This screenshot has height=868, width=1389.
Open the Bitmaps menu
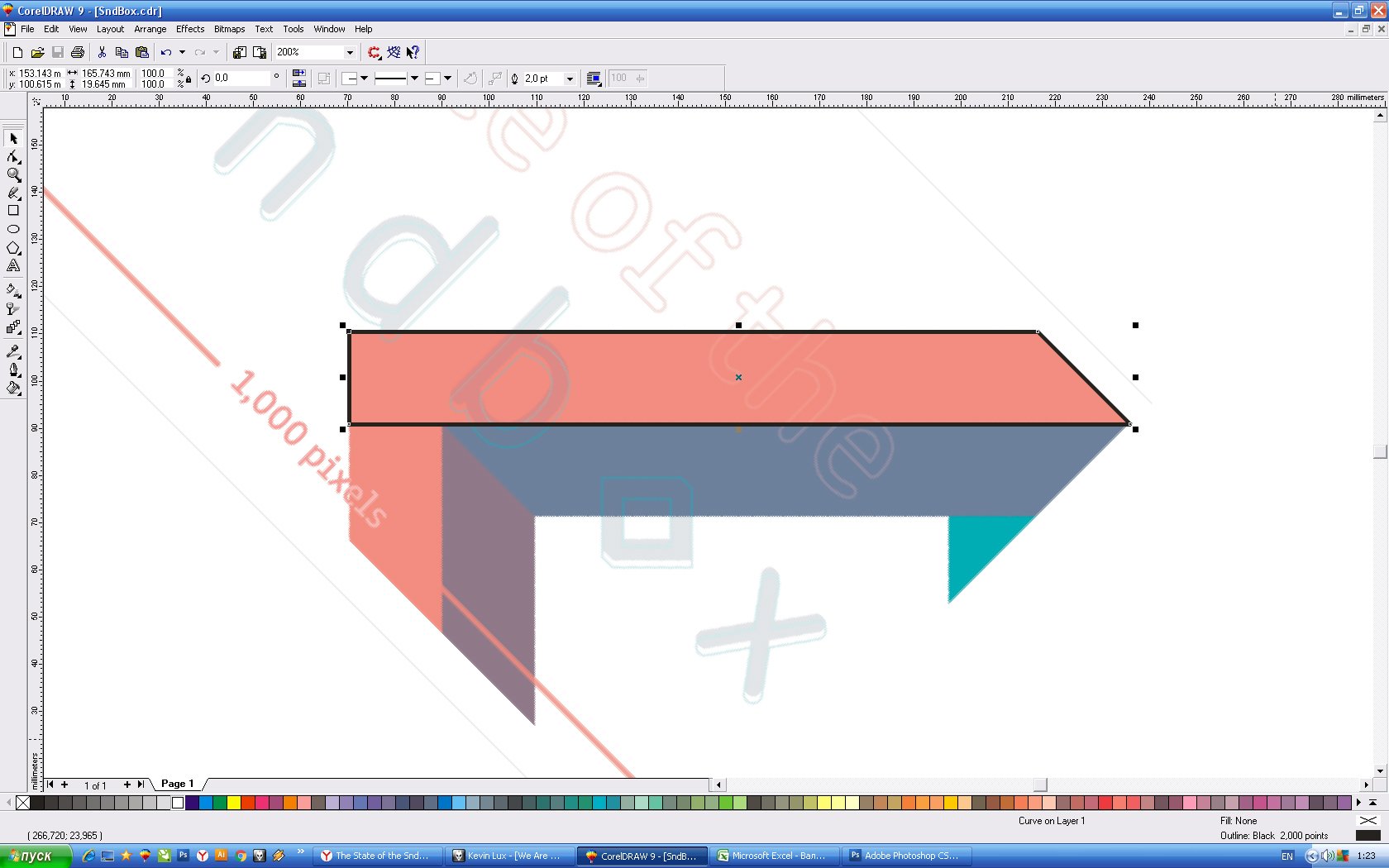pyautogui.click(x=229, y=29)
